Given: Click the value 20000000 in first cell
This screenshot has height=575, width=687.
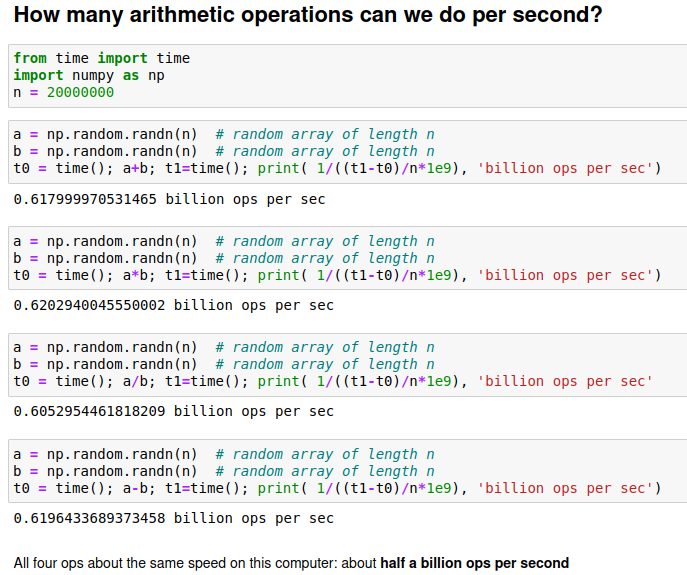Looking at the screenshot, I should pyautogui.click(x=80, y=92).
